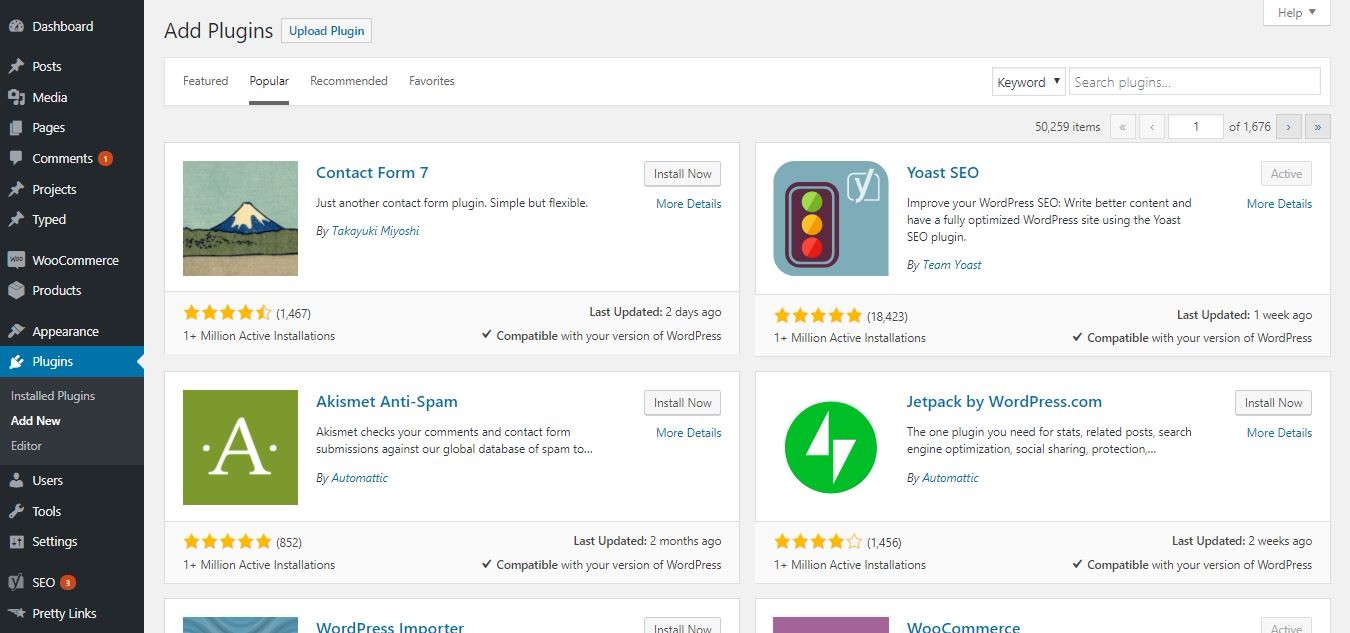Screen dimensions: 1350x633
Task: Click the Tools wrench icon
Action: click(x=16, y=511)
